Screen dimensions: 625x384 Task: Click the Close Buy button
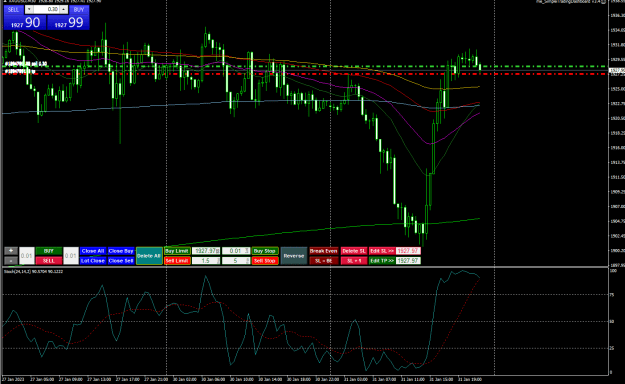coord(121,251)
